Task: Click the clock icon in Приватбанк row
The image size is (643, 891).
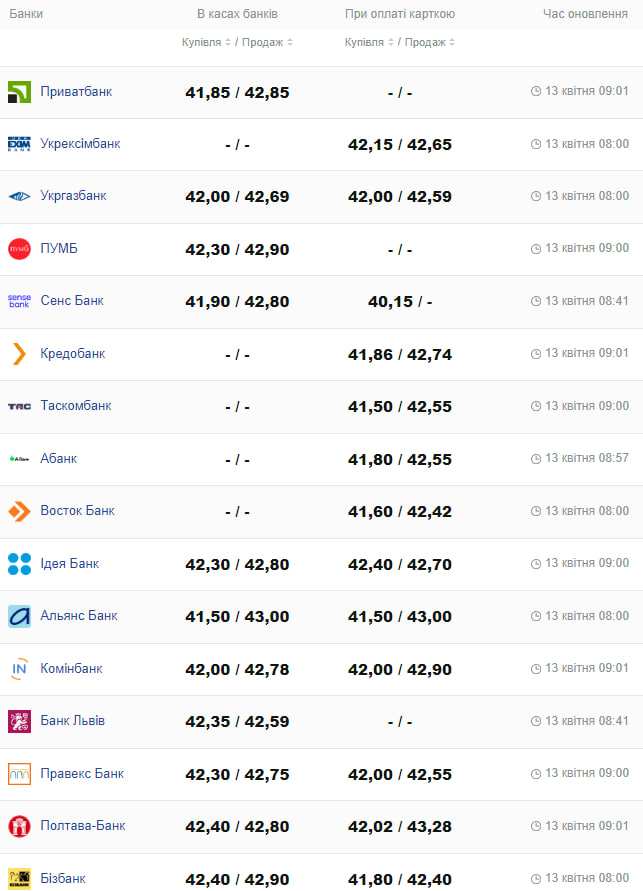Action: 536,91
